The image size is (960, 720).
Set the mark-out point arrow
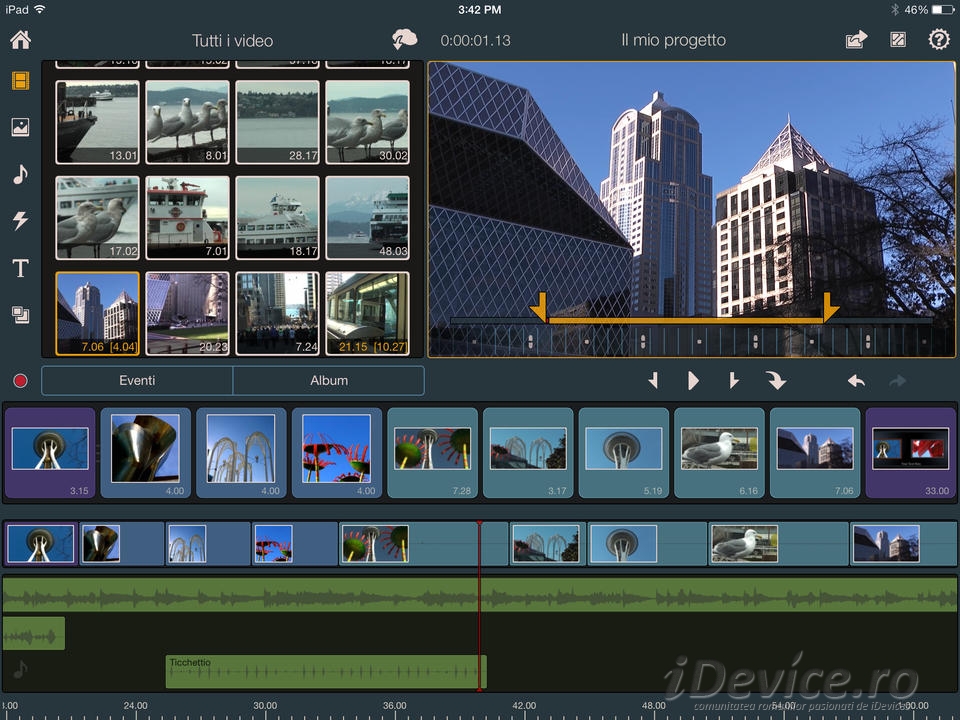[x=733, y=380]
